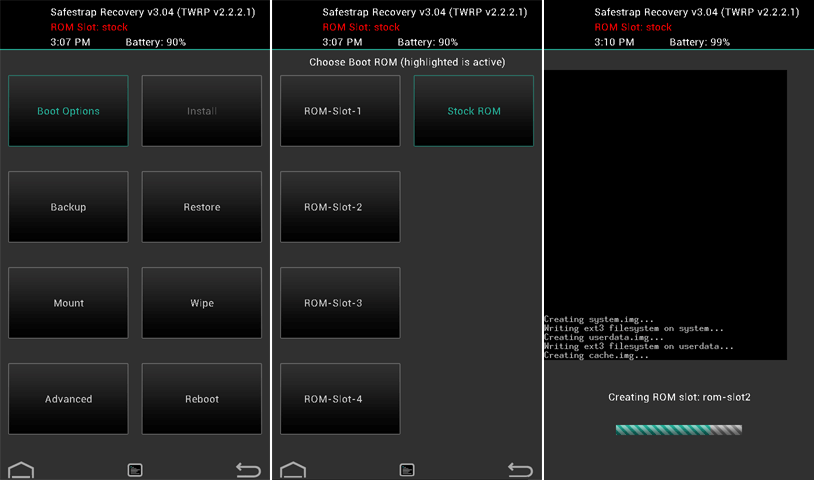Choose ROM-Slot-3

340,303
